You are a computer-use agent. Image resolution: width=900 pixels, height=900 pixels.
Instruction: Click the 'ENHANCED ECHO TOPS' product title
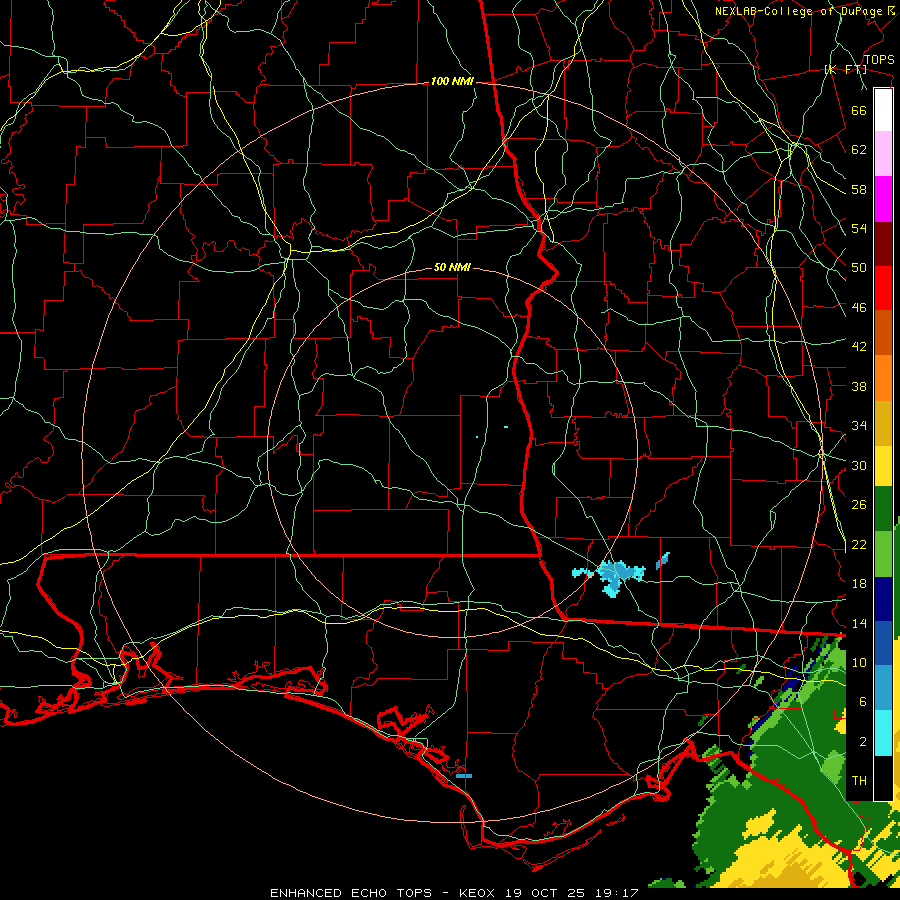click(350, 893)
